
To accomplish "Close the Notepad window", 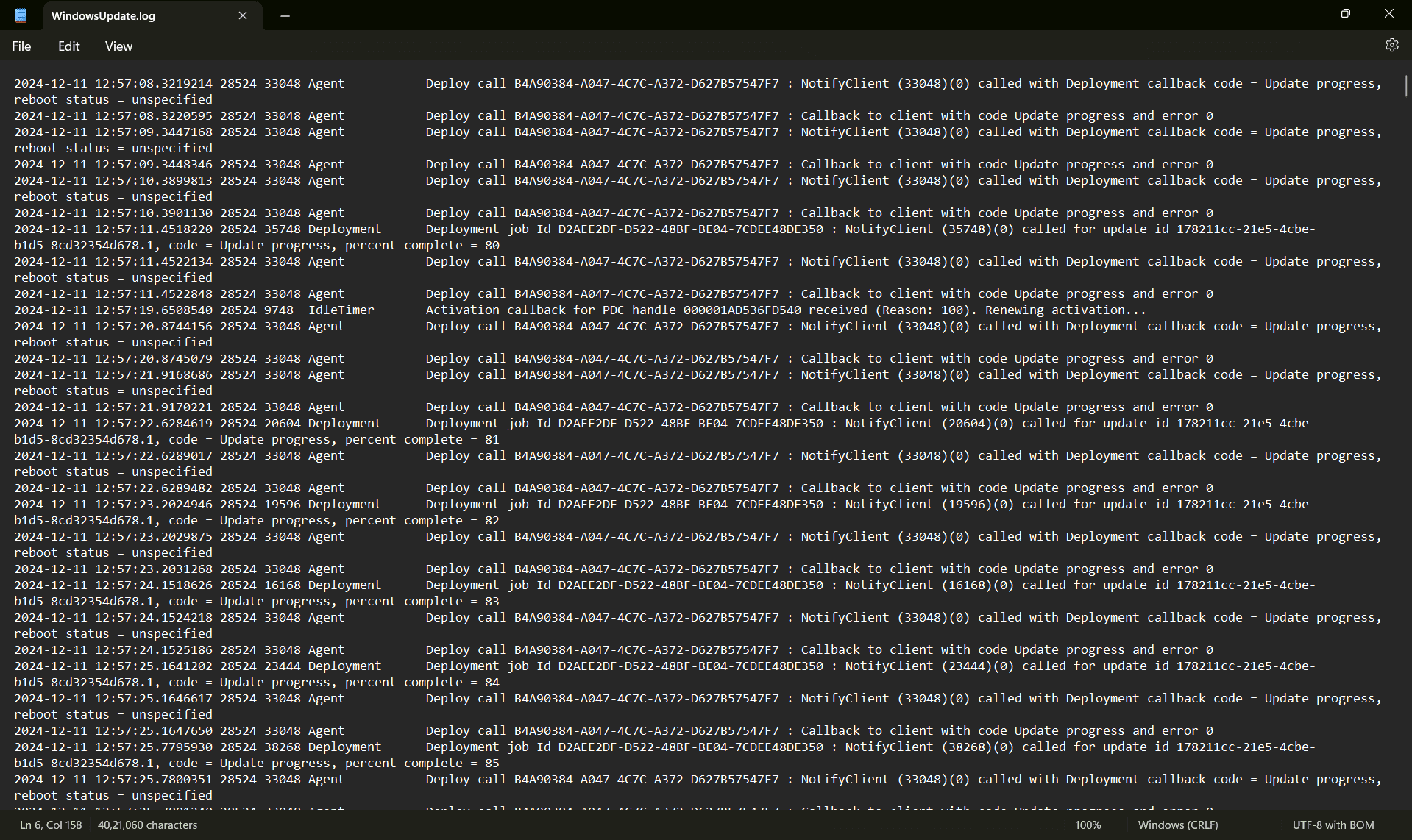I will pyautogui.click(x=1389, y=13).
